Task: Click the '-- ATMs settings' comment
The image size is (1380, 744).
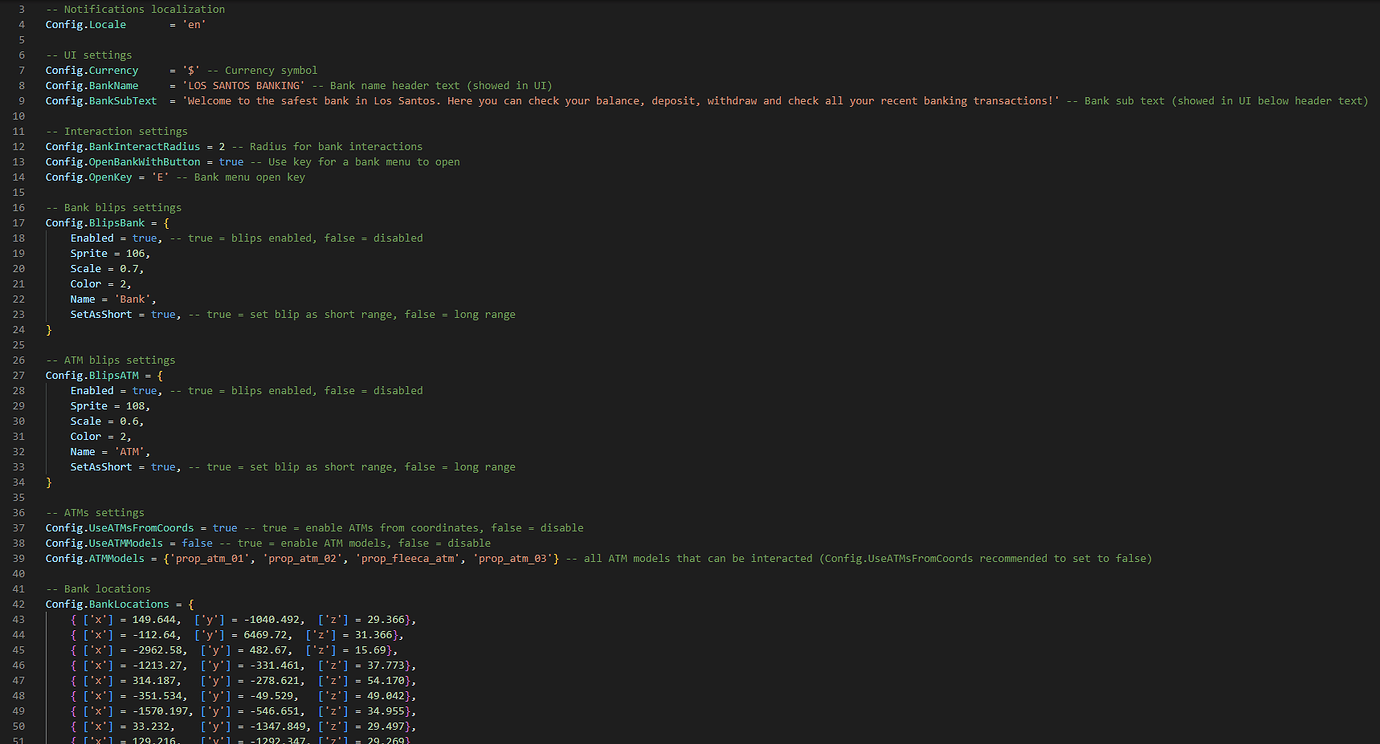Action: pos(95,512)
